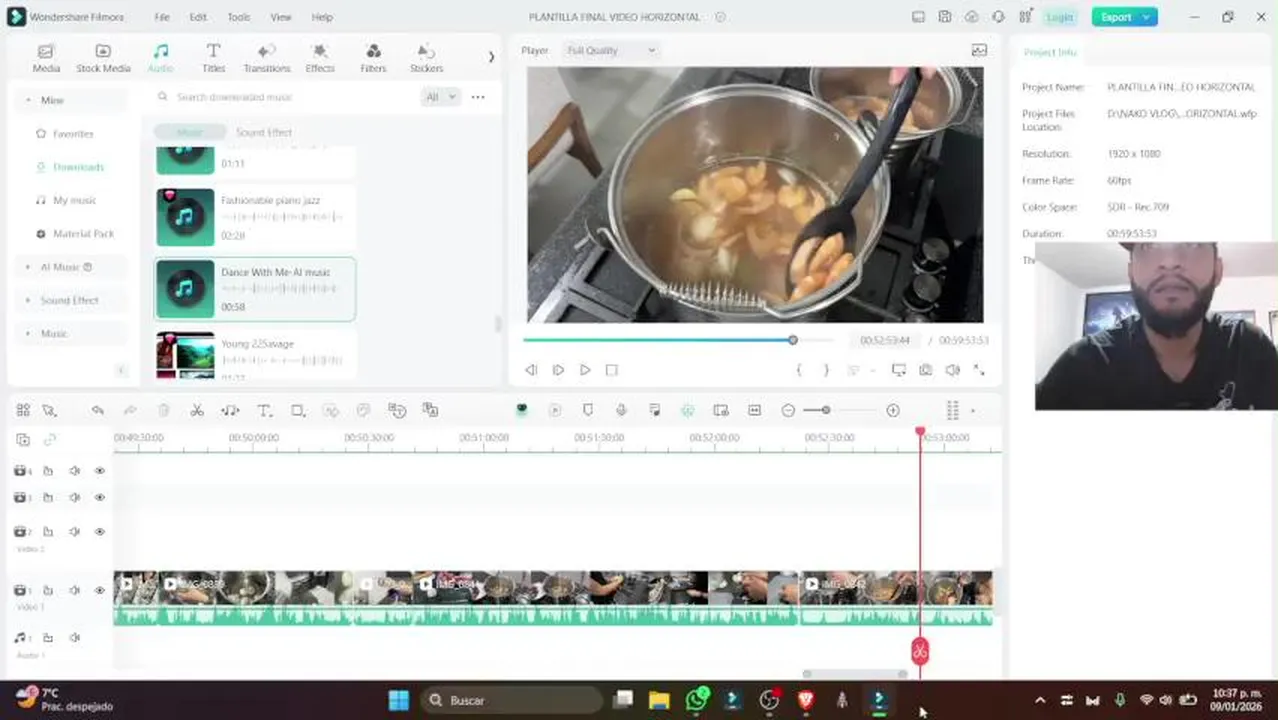Switch to the Sound Effect sub-tab
This screenshot has height=720, width=1278.
[x=264, y=132]
